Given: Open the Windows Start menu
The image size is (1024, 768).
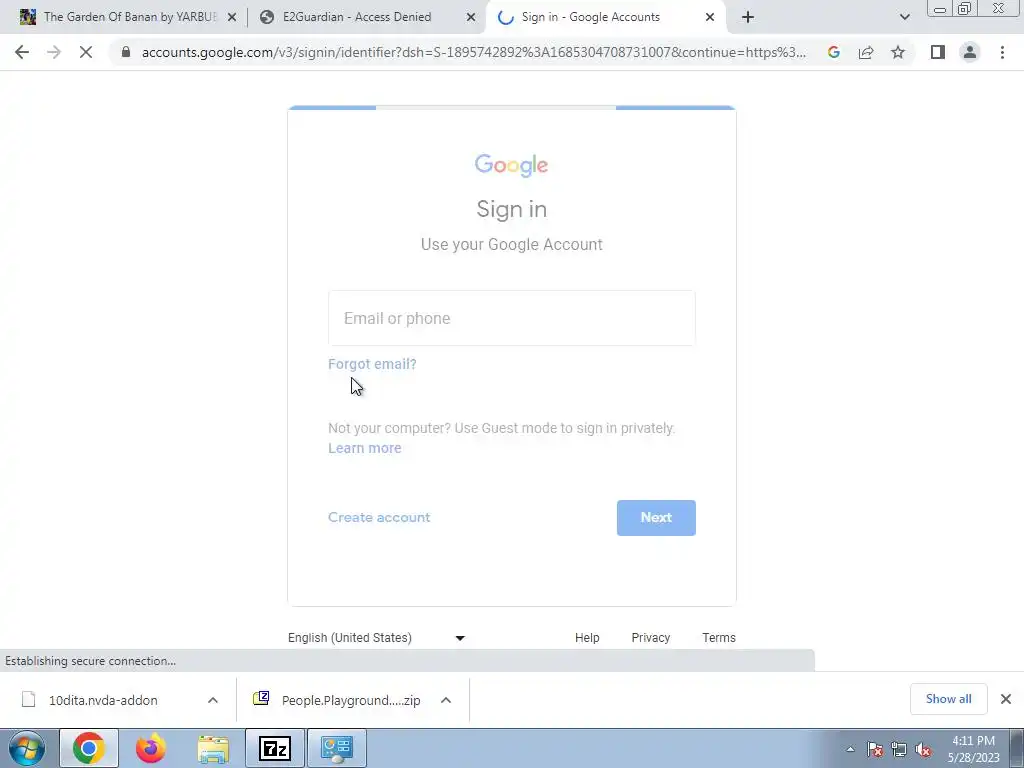Looking at the screenshot, I should tap(27, 748).
